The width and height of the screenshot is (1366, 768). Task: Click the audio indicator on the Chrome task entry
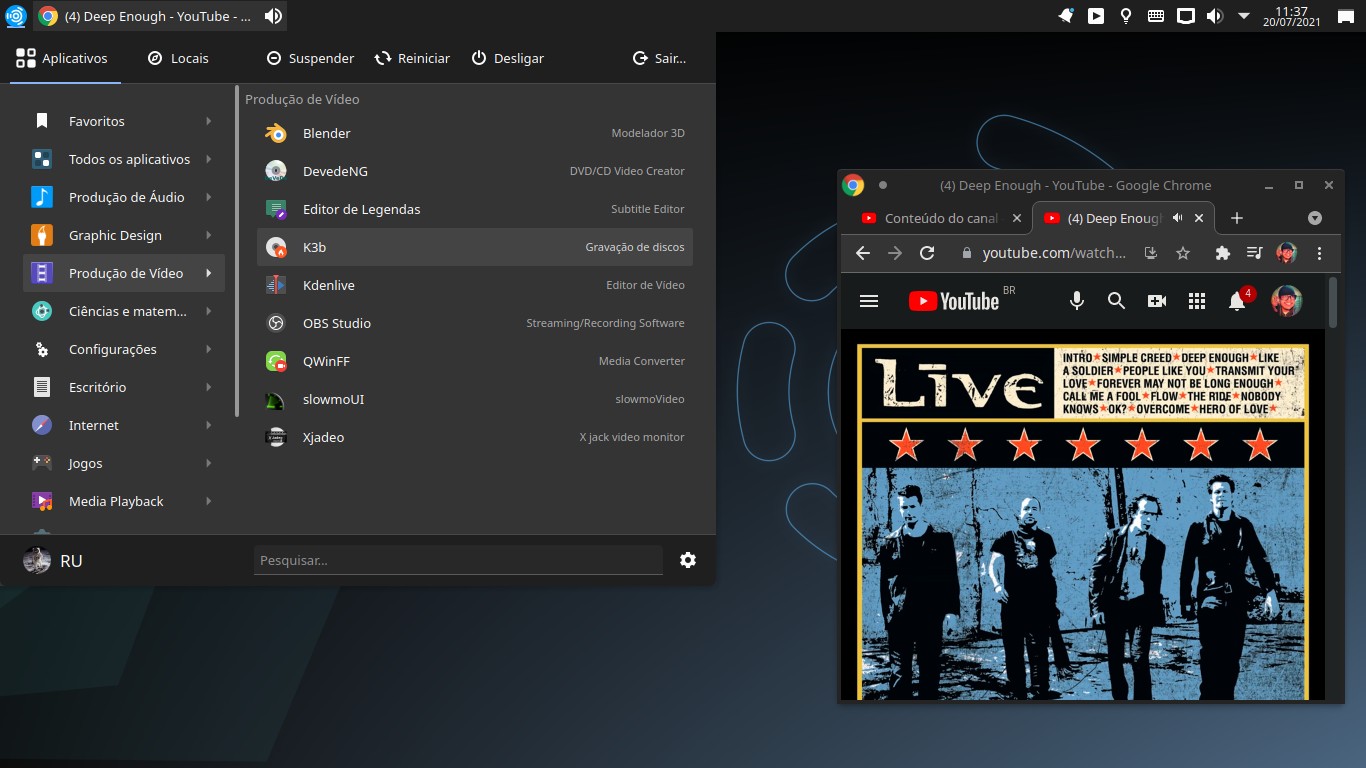tap(272, 16)
